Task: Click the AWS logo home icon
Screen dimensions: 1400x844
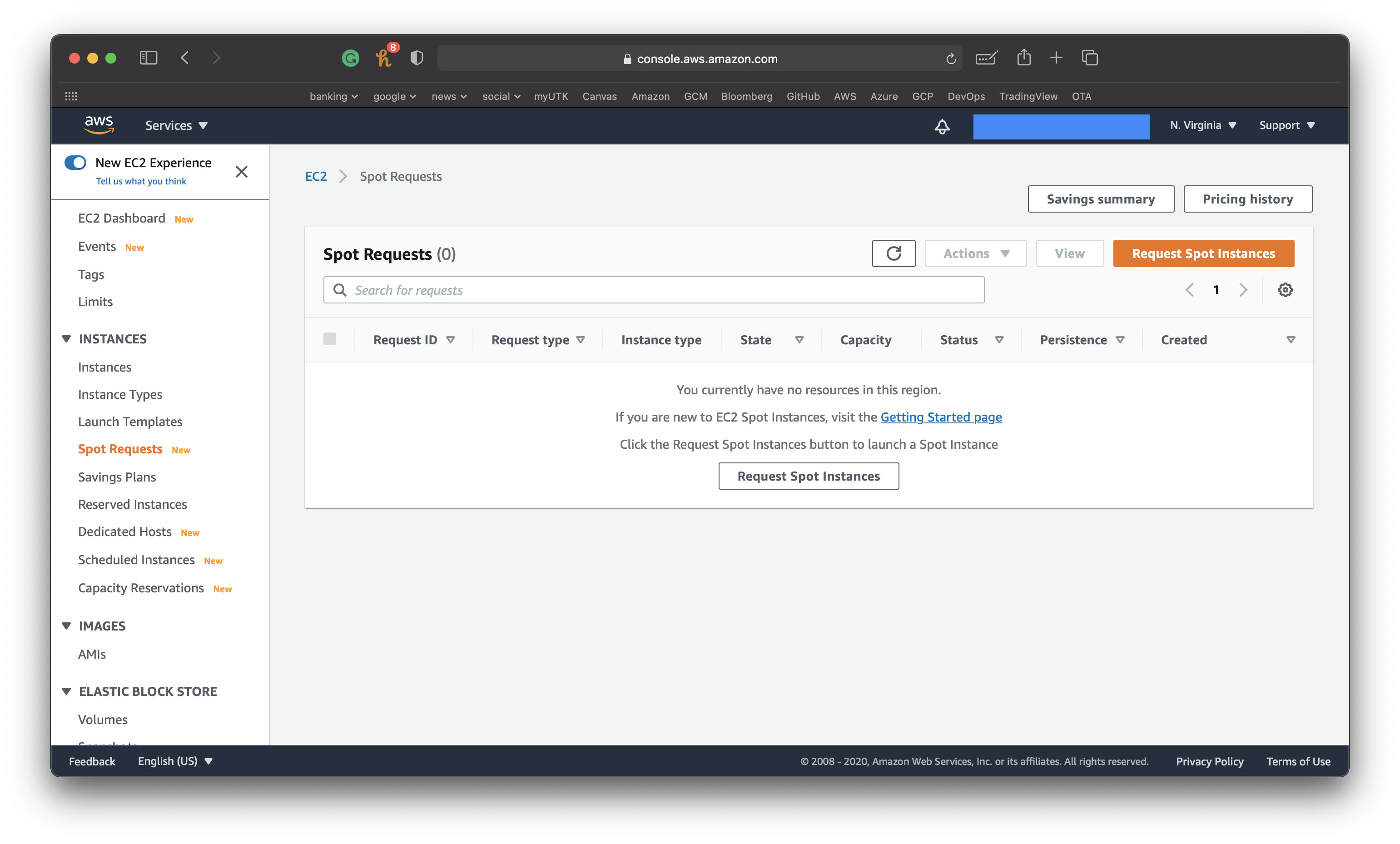Action: click(x=99, y=125)
